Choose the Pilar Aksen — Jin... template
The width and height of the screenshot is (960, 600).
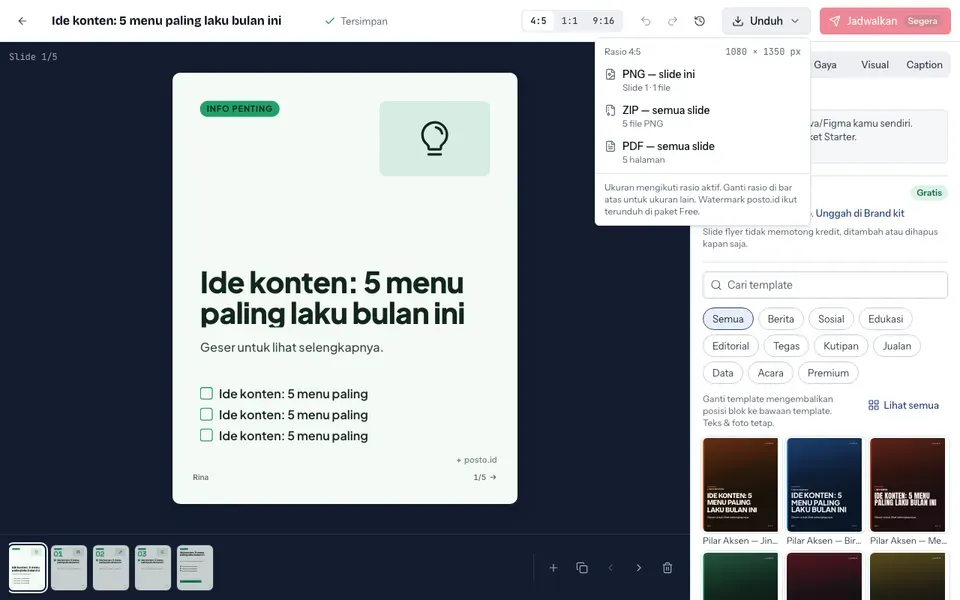tap(740, 485)
